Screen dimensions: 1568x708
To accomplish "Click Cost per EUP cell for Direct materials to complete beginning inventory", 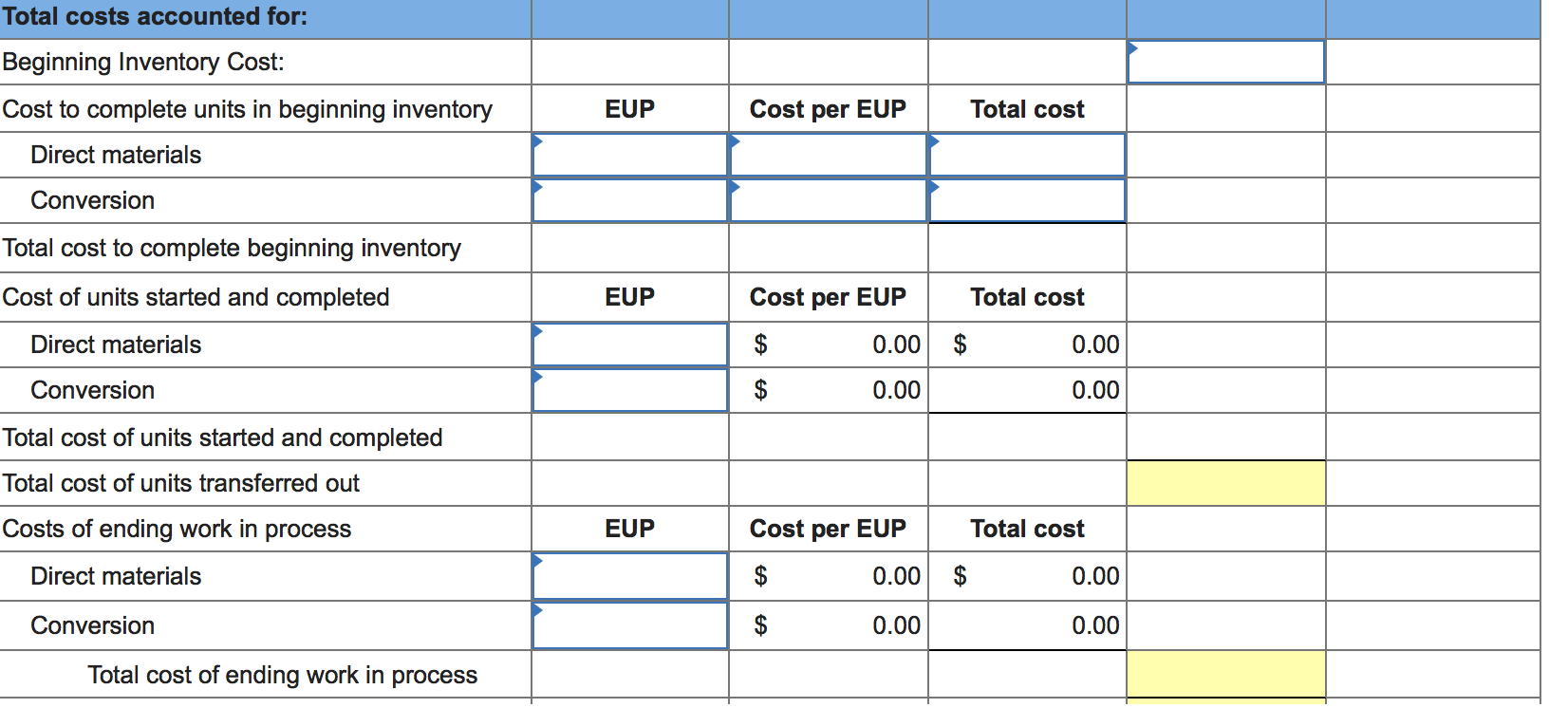I will coord(829,155).
